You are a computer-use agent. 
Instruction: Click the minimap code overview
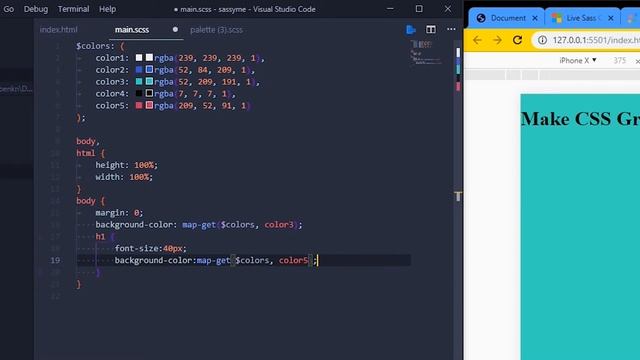(427, 52)
